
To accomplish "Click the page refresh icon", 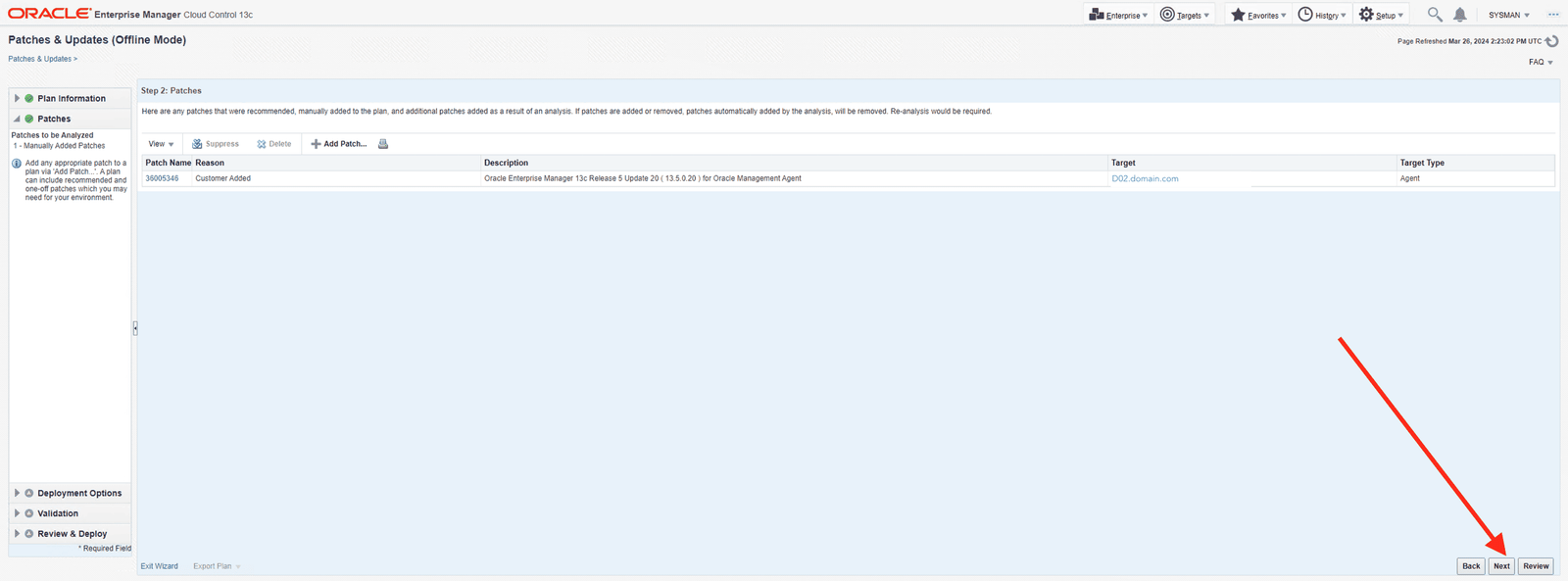I will tap(1551, 41).
